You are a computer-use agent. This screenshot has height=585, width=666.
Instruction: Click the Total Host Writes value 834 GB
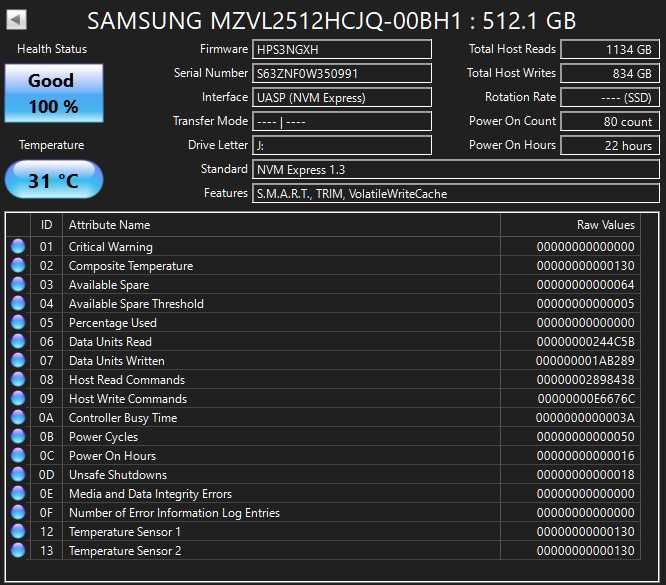pos(610,73)
